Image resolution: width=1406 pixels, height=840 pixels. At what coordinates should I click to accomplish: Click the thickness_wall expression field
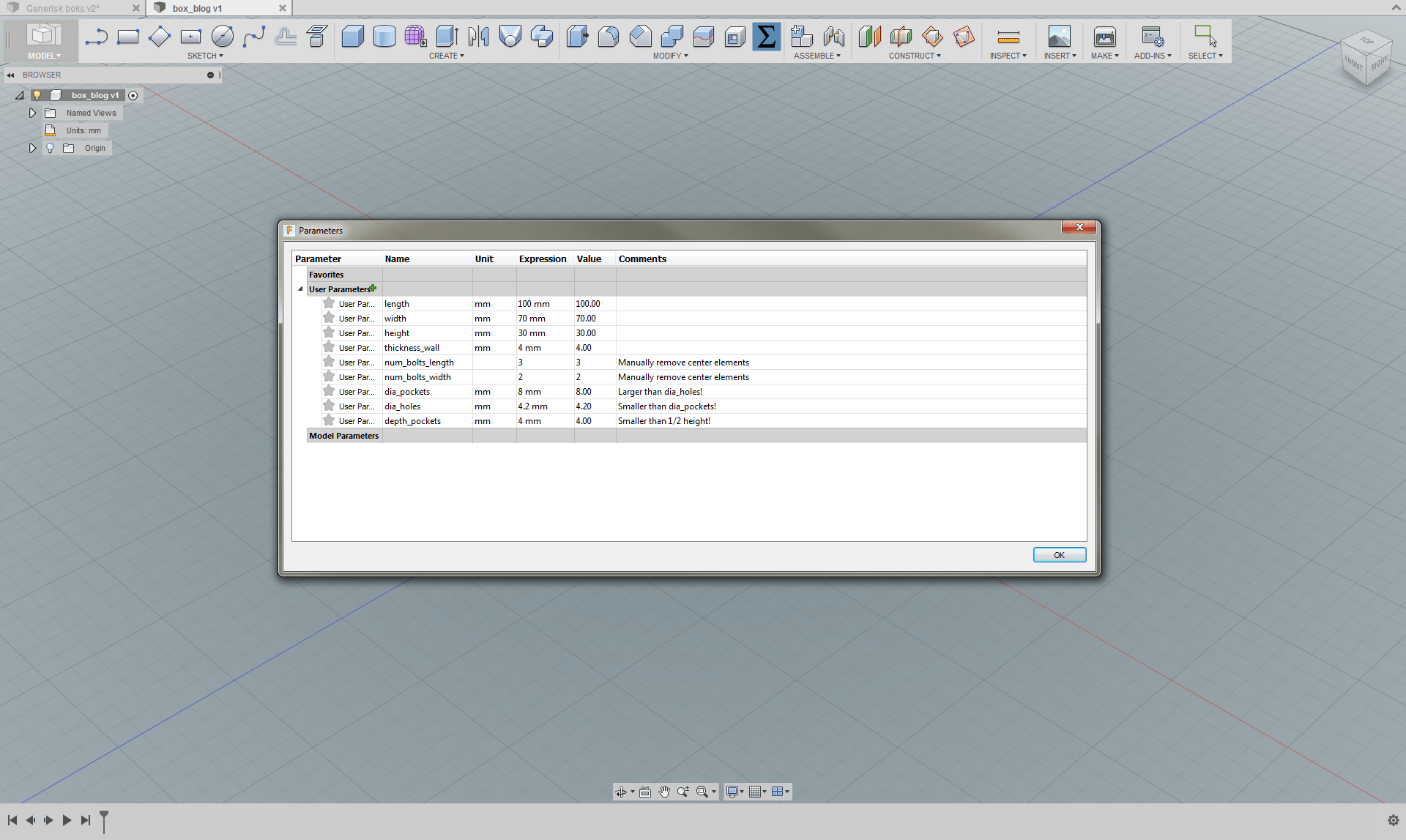click(x=545, y=348)
